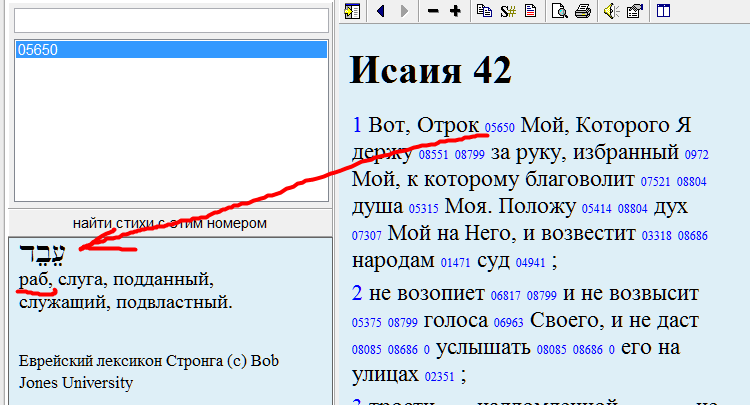The height and width of the screenshot is (405, 750).
Task: Increase font size with the plus icon
Action: [455, 11]
